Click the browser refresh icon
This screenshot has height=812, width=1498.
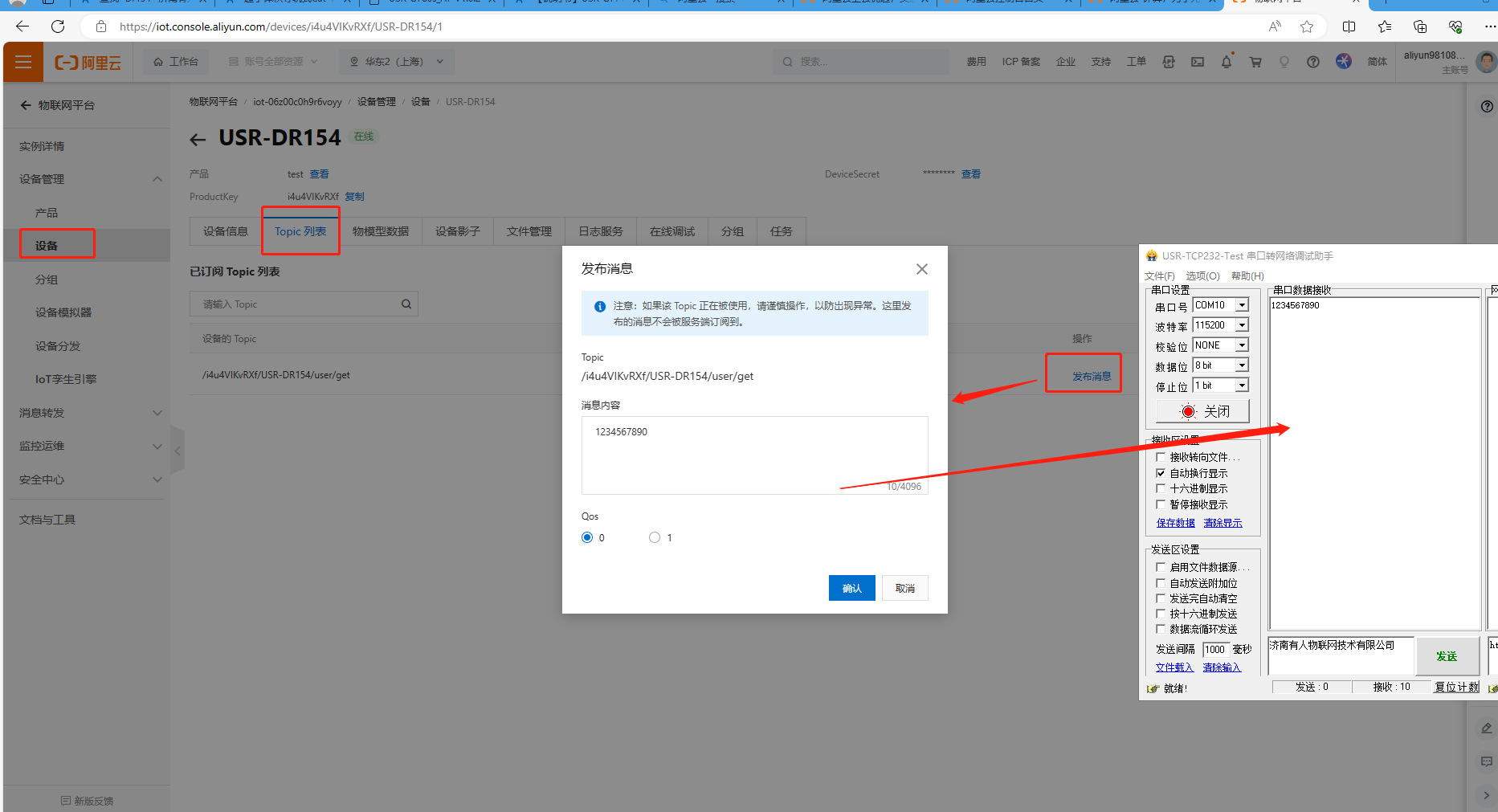(58, 27)
